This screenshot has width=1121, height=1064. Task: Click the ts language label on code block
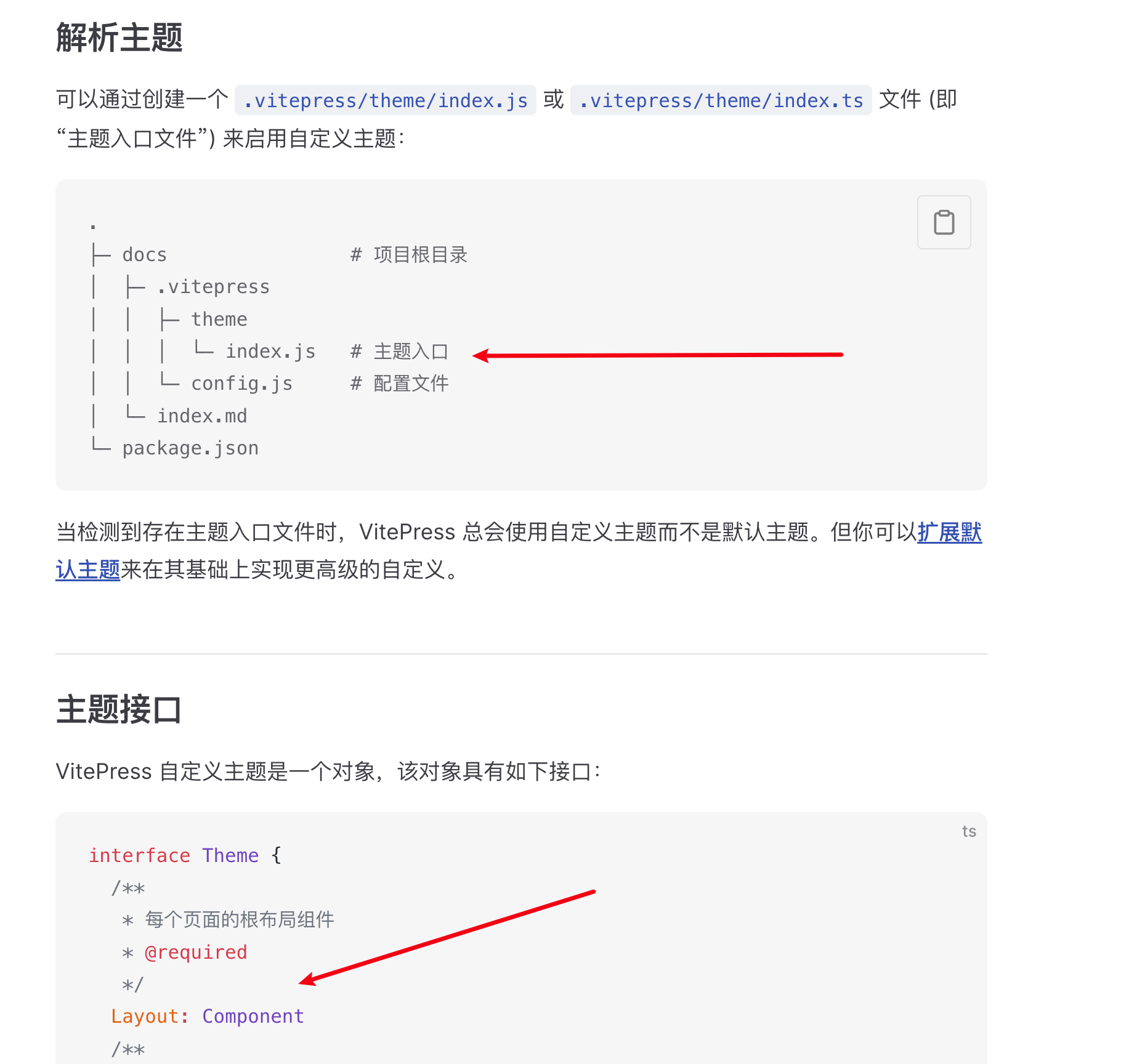click(x=969, y=831)
